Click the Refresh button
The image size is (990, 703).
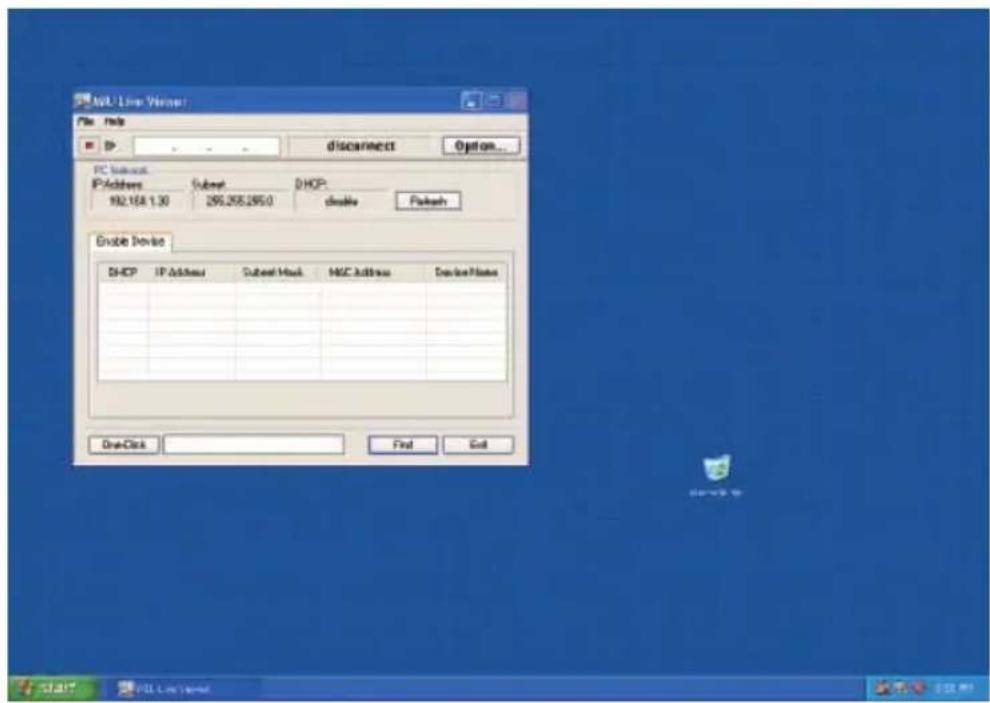pyautogui.click(x=428, y=201)
